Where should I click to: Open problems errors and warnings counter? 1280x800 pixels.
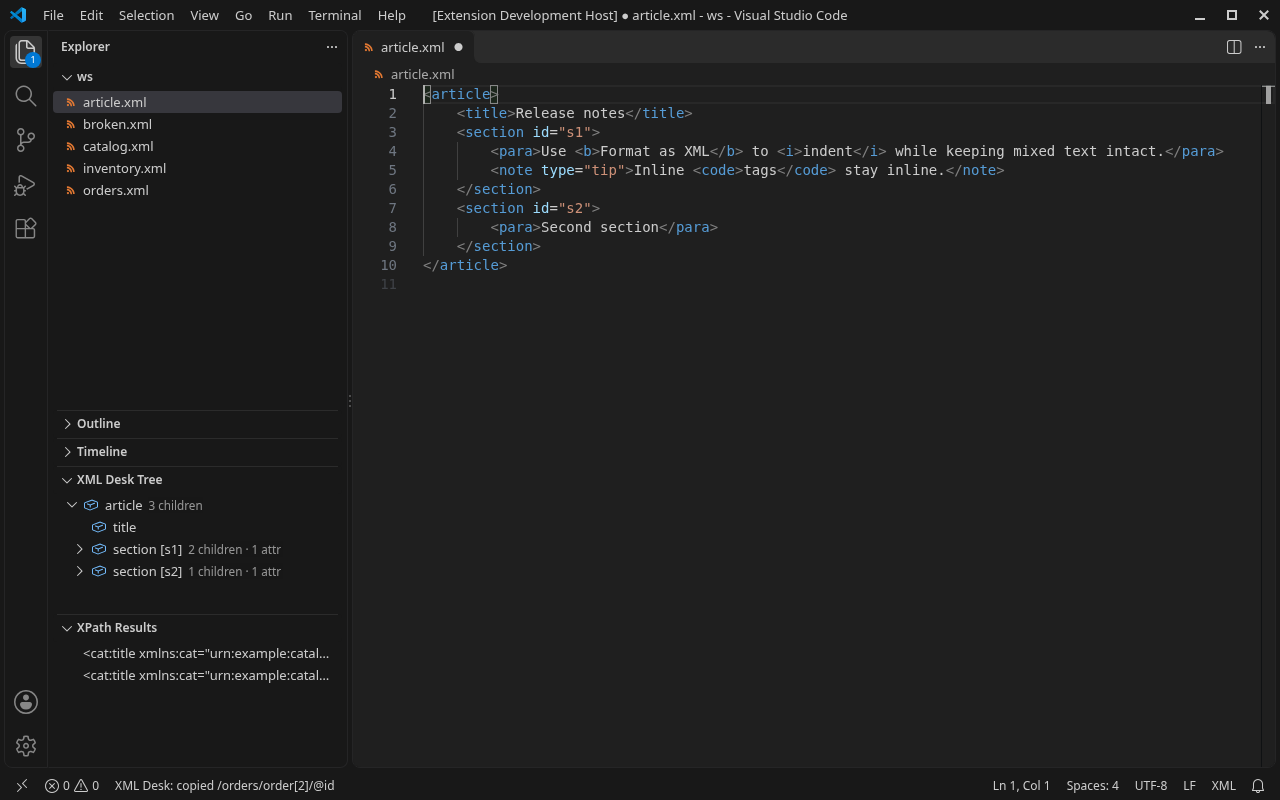[x=72, y=786]
